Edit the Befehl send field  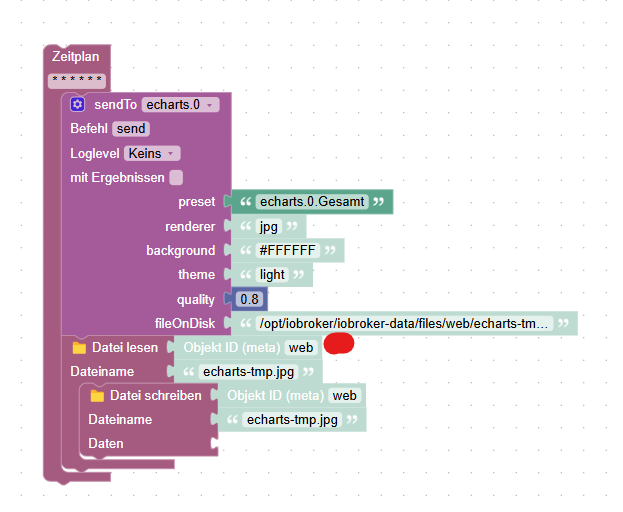[x=131, y=129]
